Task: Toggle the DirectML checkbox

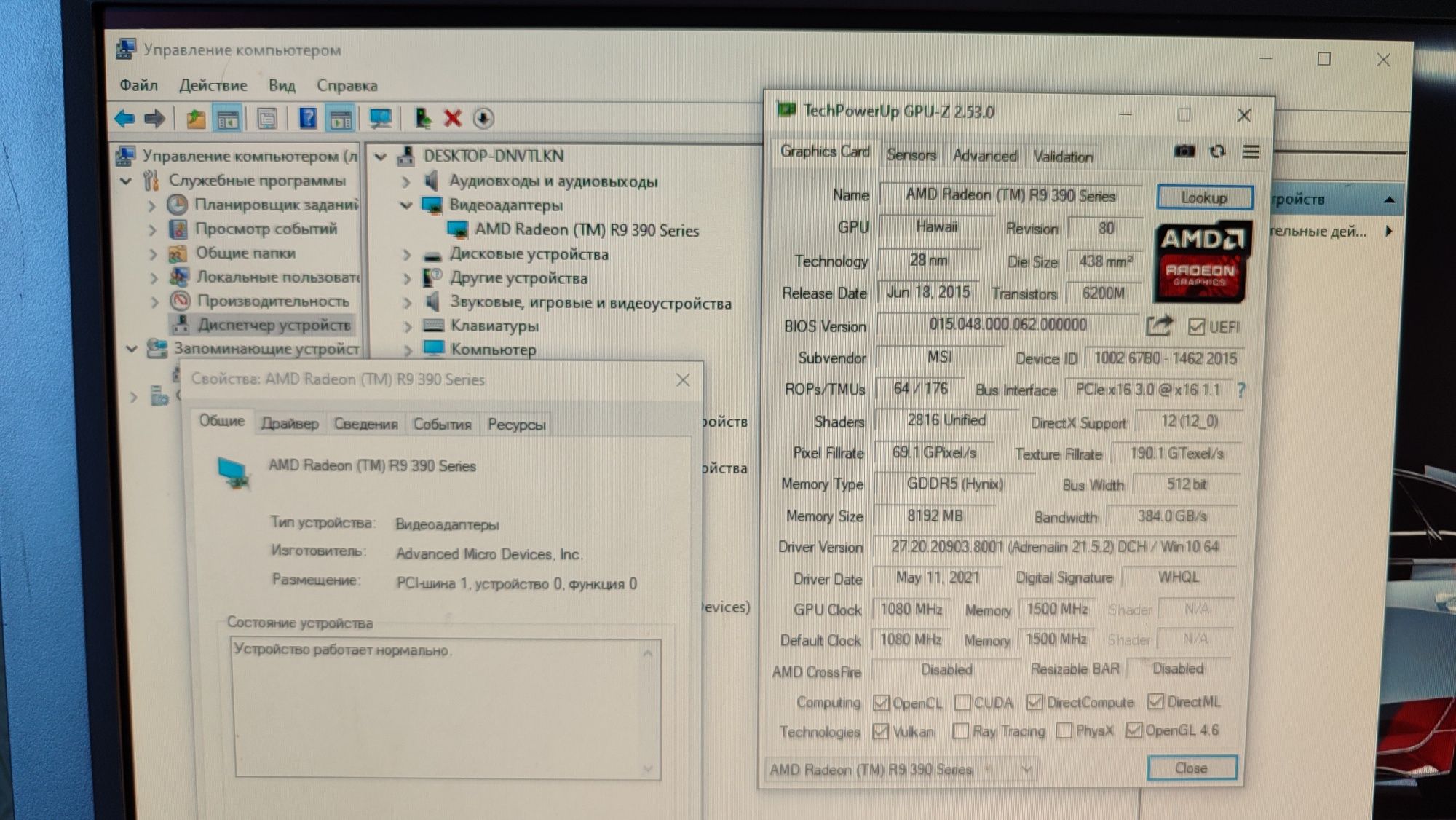Action: (x=1155, y=701)
